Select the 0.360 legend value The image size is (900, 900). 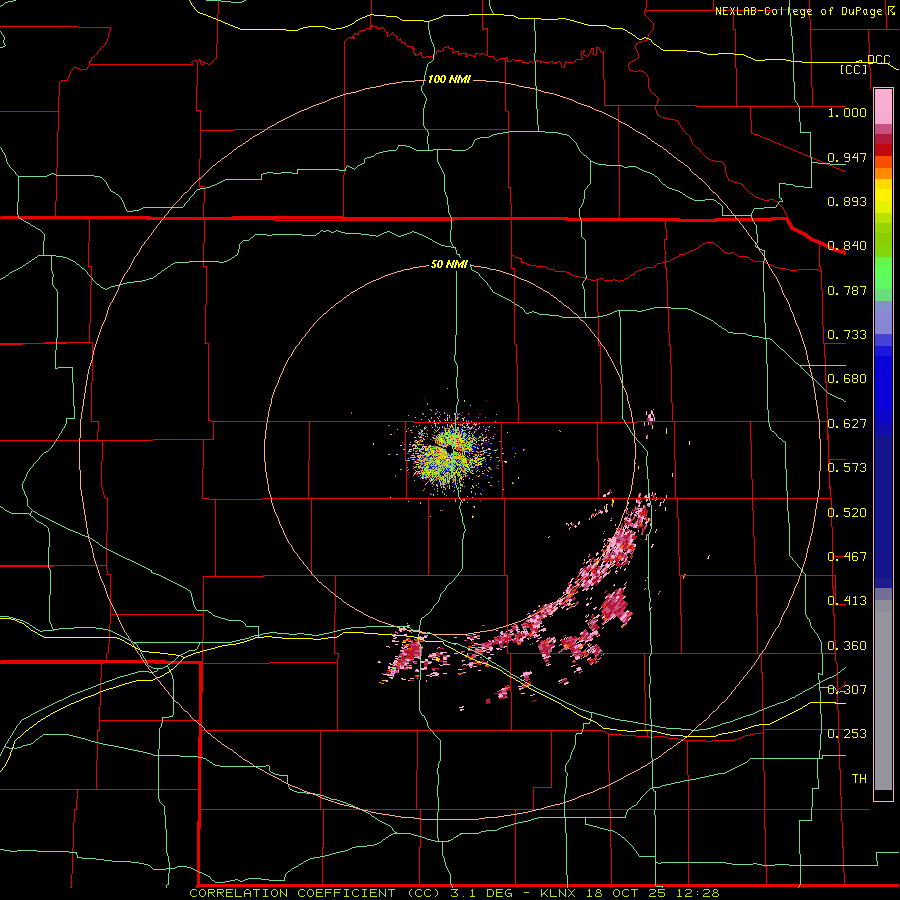coord(847,646)
